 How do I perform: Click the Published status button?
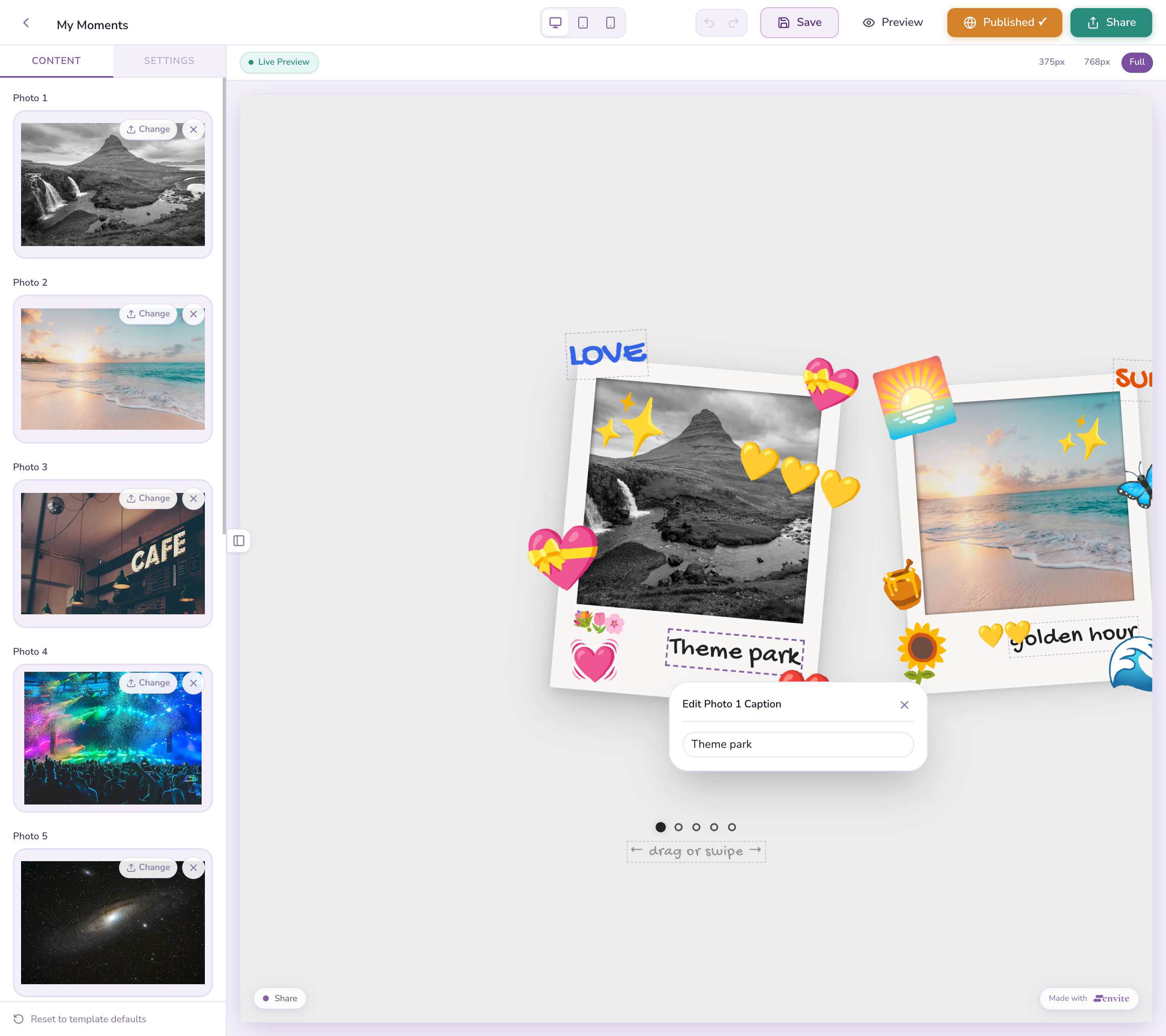pos(1004,23)
